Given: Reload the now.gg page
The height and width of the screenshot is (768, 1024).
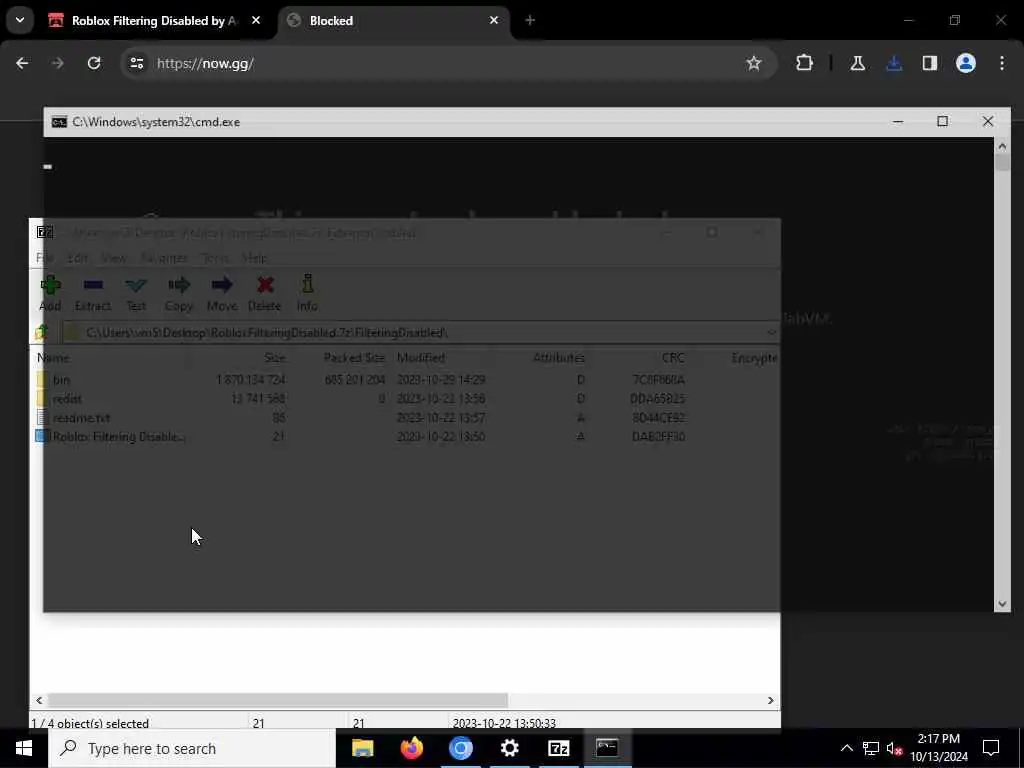Looking at the screenshot, I should (94, 63).
